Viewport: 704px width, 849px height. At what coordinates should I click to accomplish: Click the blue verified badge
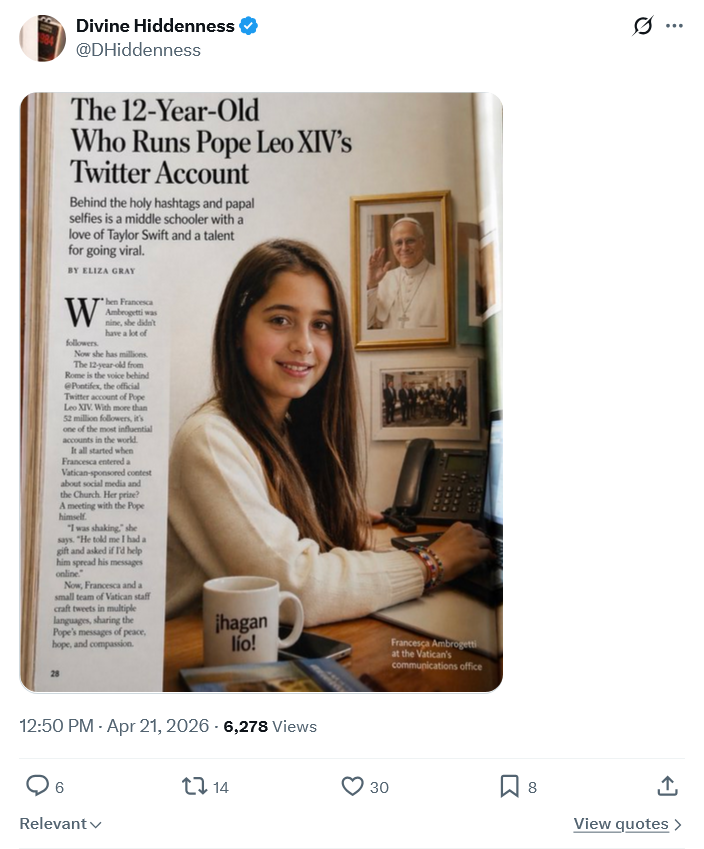click(249, 26)
